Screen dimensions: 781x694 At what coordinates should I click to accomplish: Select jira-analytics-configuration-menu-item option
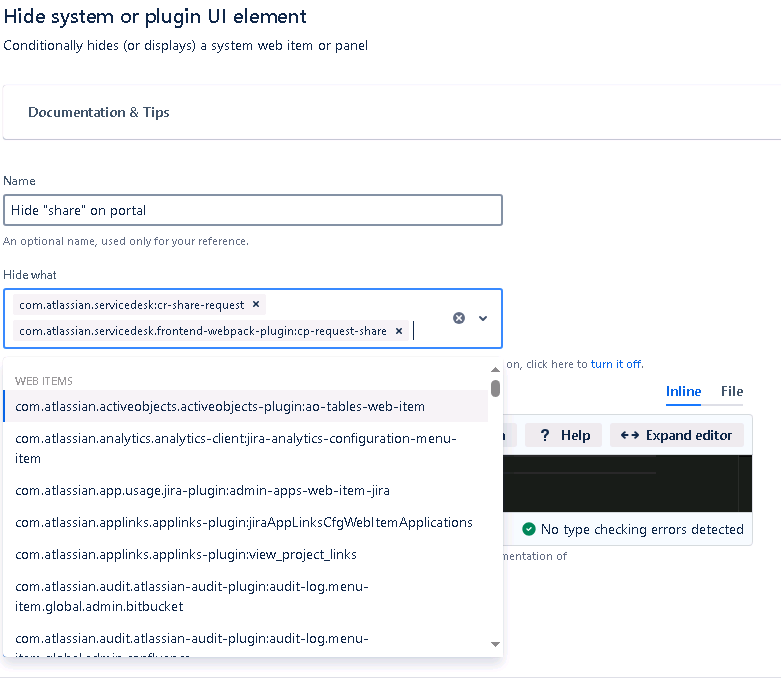246,448
